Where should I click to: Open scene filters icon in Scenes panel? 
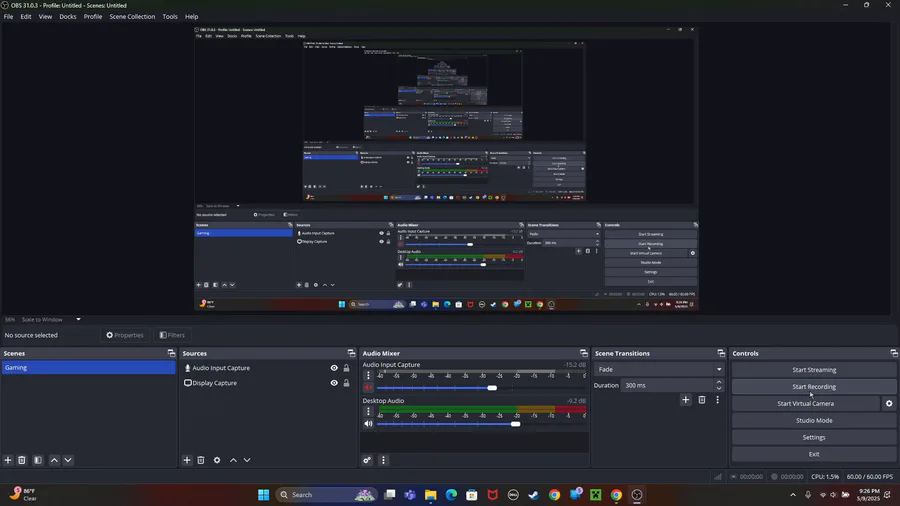[38, 460]
